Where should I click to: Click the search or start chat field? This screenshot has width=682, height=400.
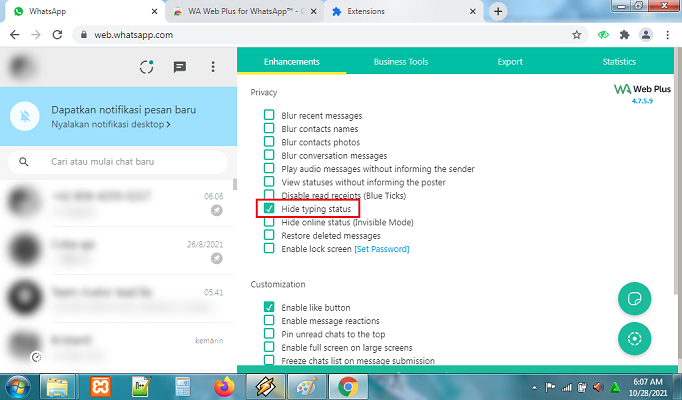117,162
